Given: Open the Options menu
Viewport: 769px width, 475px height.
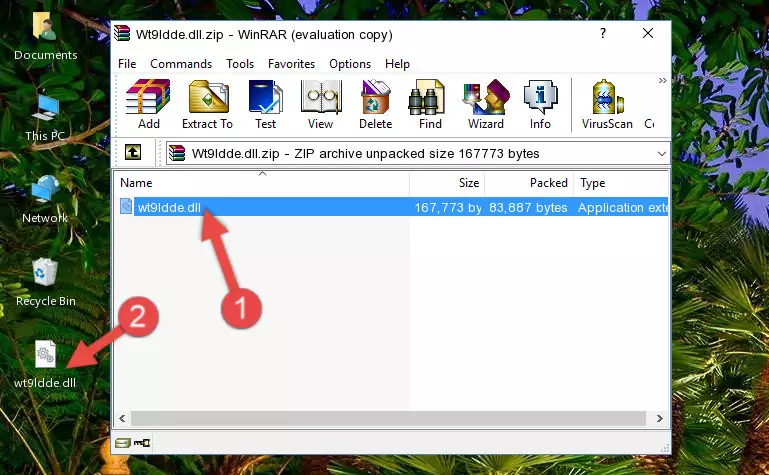Looking at the screenshot, I should tap(350, 64).
